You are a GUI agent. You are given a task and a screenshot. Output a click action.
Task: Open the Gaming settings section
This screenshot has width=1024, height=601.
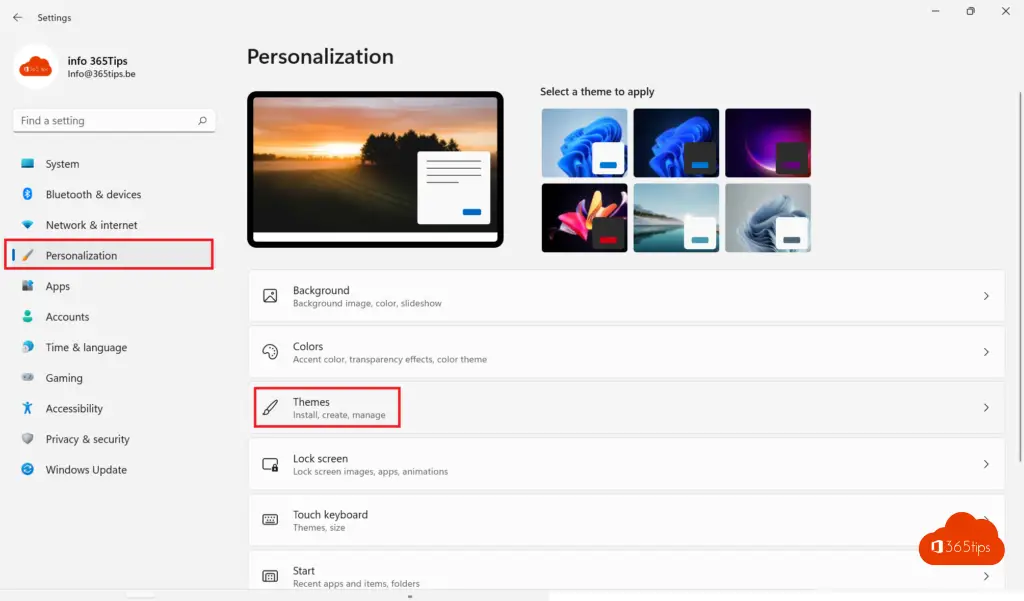[64, 378]
